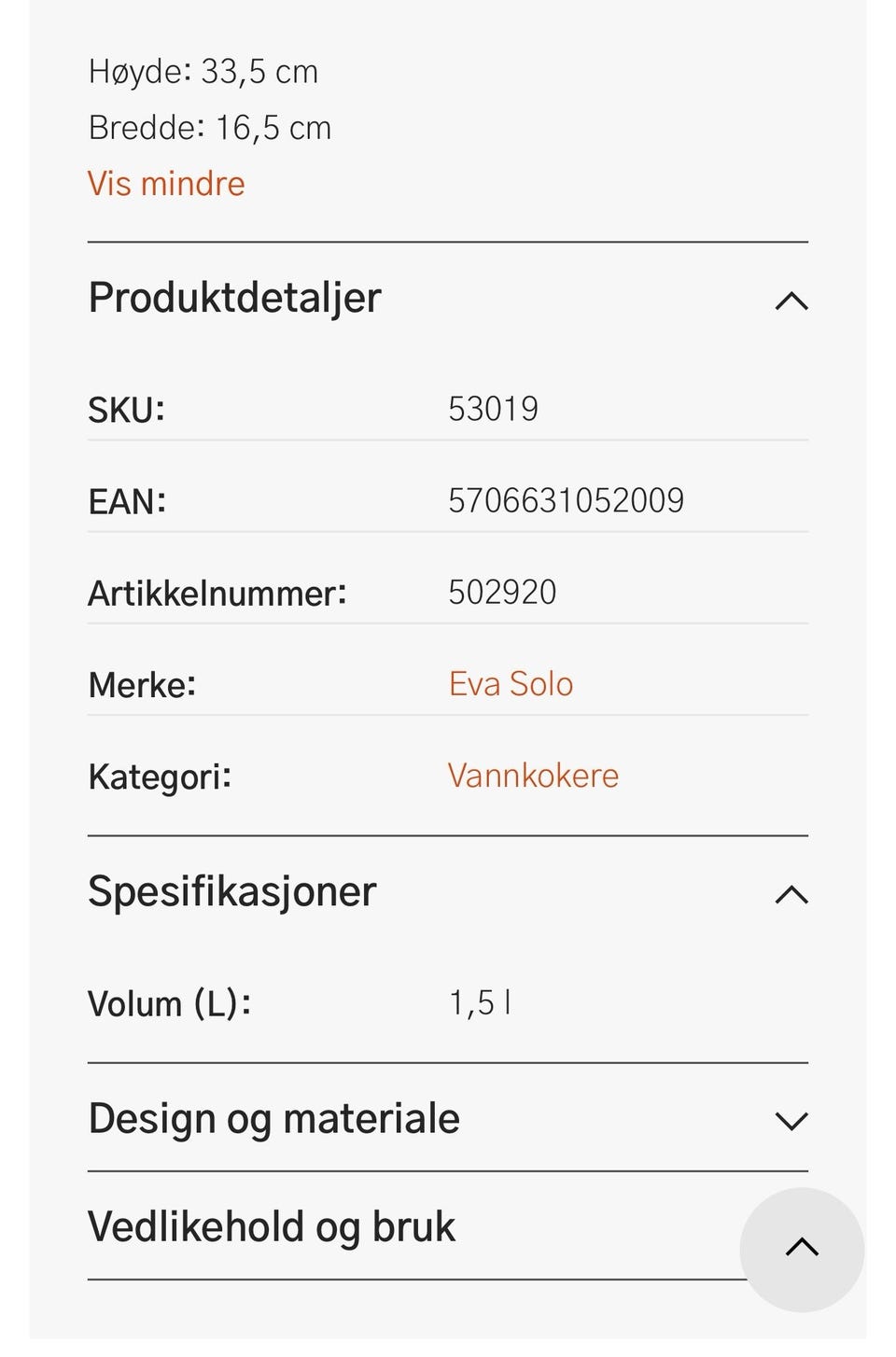Expand the 'Vedlikehold og bruk' section
896x1357 pixels.
coord(272,1226)
